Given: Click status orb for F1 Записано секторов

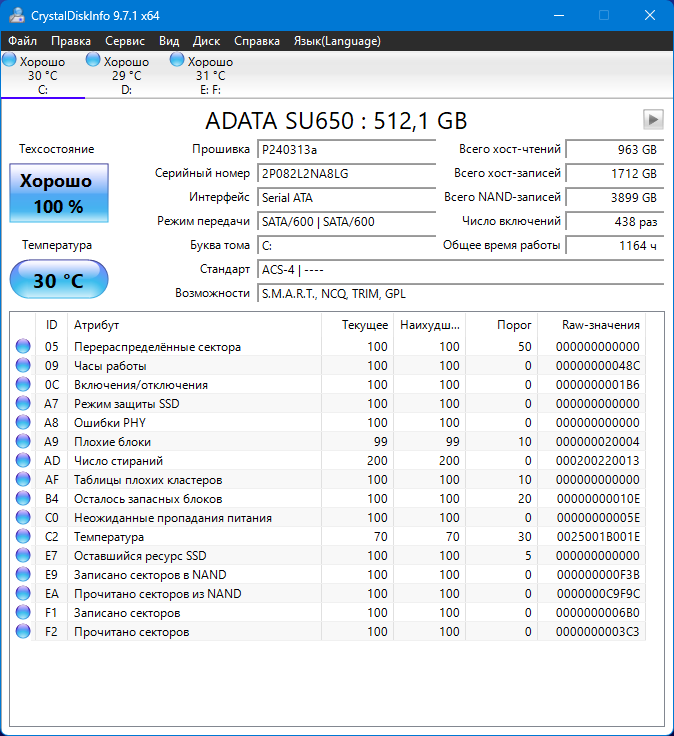Looking at the screenshot, I should coord(23,613).
